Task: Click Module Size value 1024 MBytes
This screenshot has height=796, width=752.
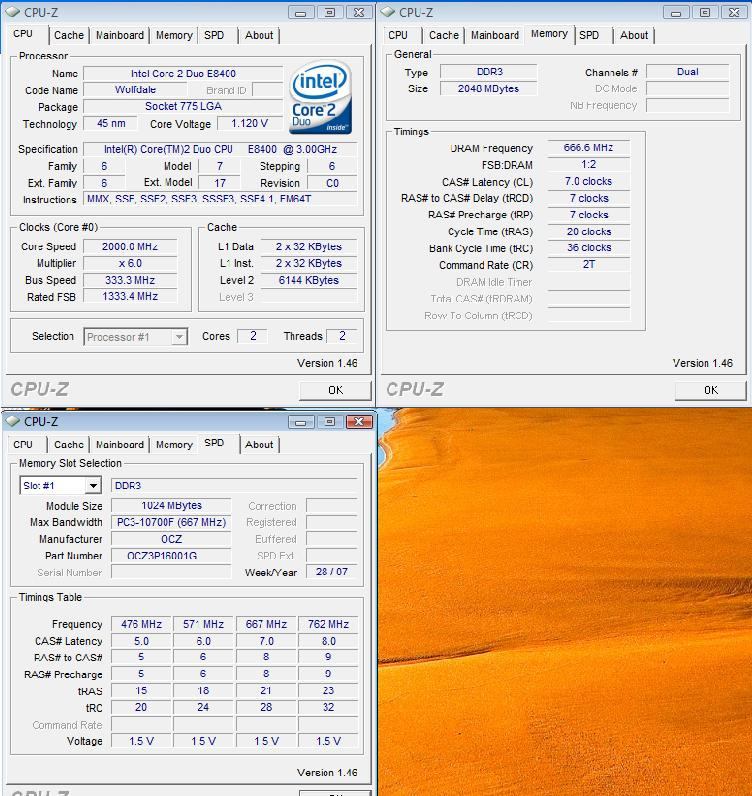Action: pyautogui.click(x=171, y=506)
